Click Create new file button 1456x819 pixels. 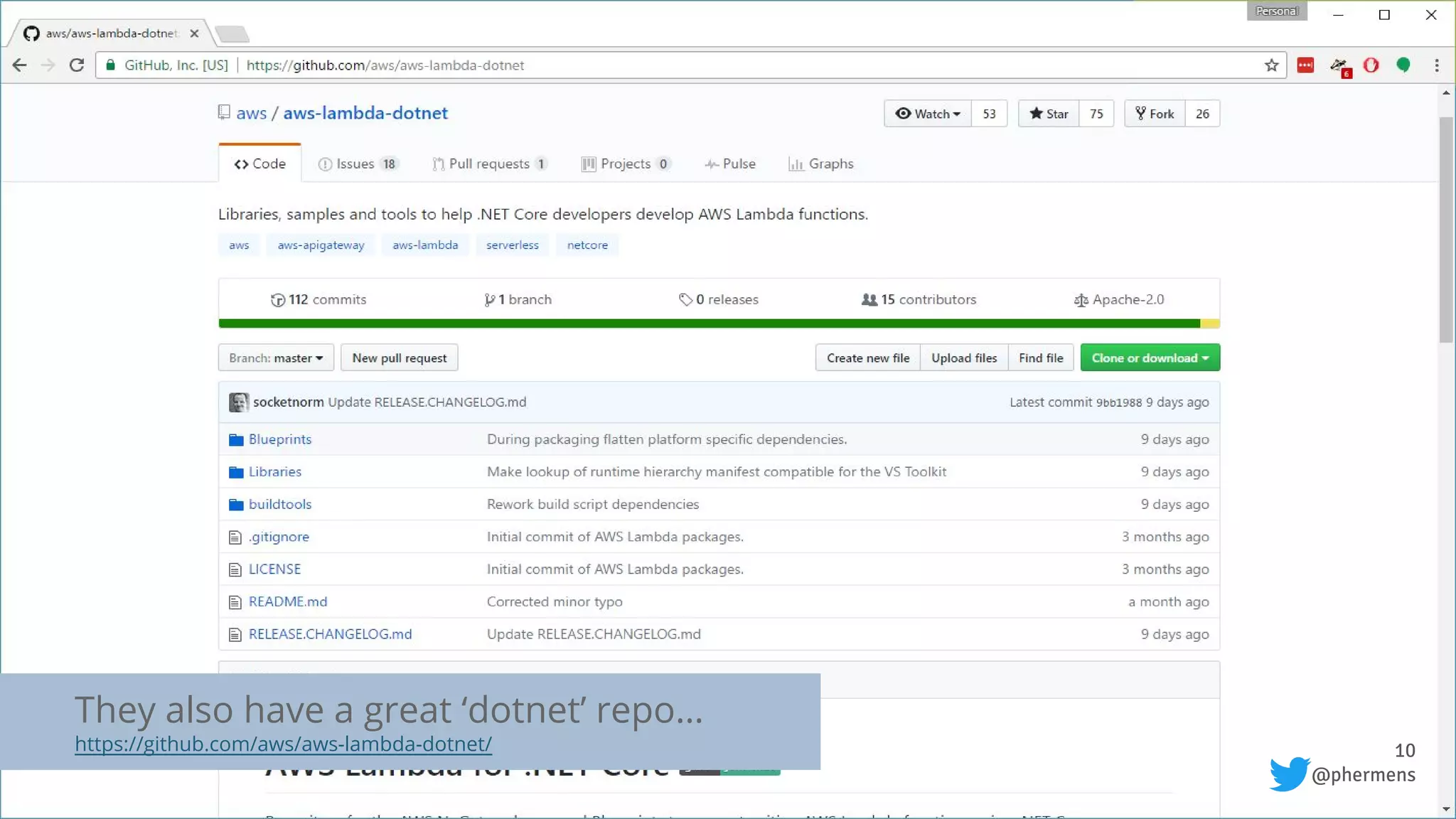point(868,358)
